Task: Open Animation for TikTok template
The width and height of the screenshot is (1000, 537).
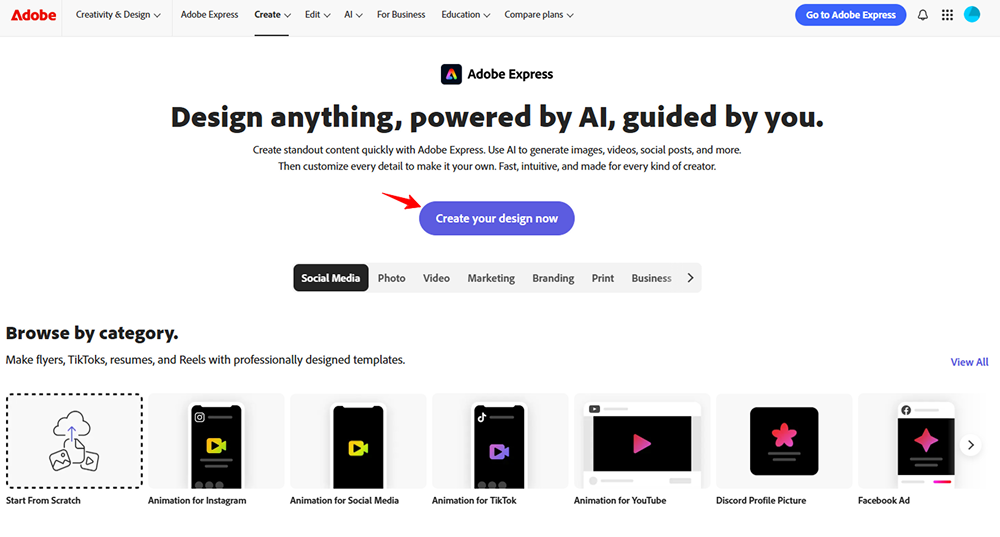Action: (x=500, y=441)
